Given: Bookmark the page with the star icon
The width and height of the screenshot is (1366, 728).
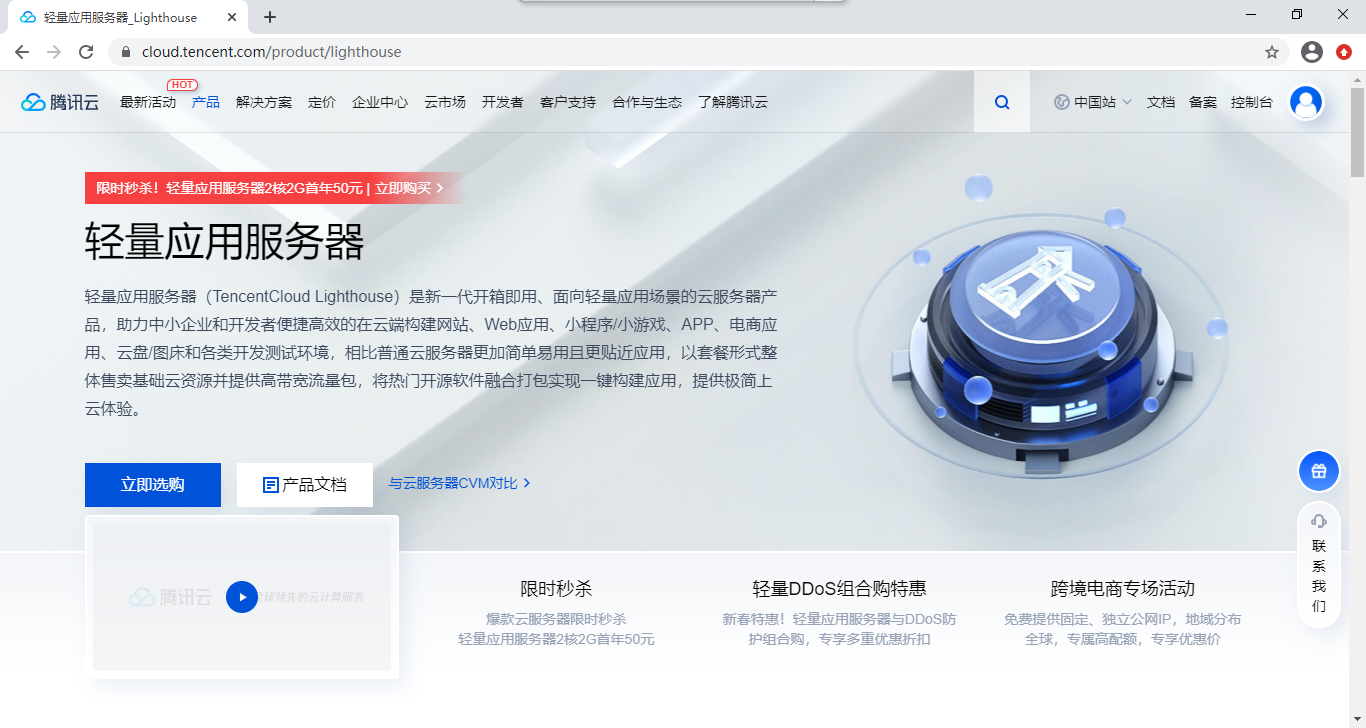Looking at the screenshot, I should (1270, 51).
